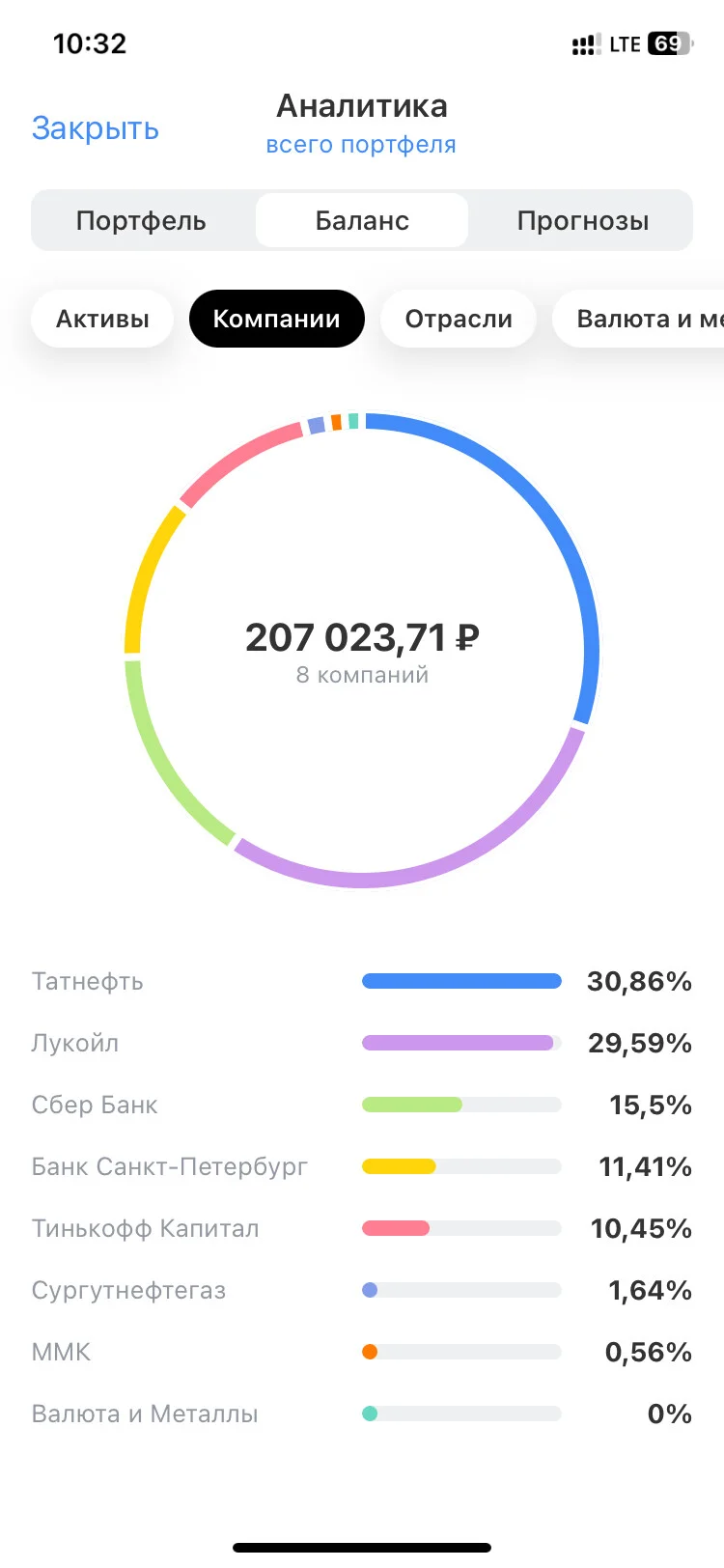724x1568 pixels.
Task: Tap the cellular signal bars icon
Action: pos(586,44)
